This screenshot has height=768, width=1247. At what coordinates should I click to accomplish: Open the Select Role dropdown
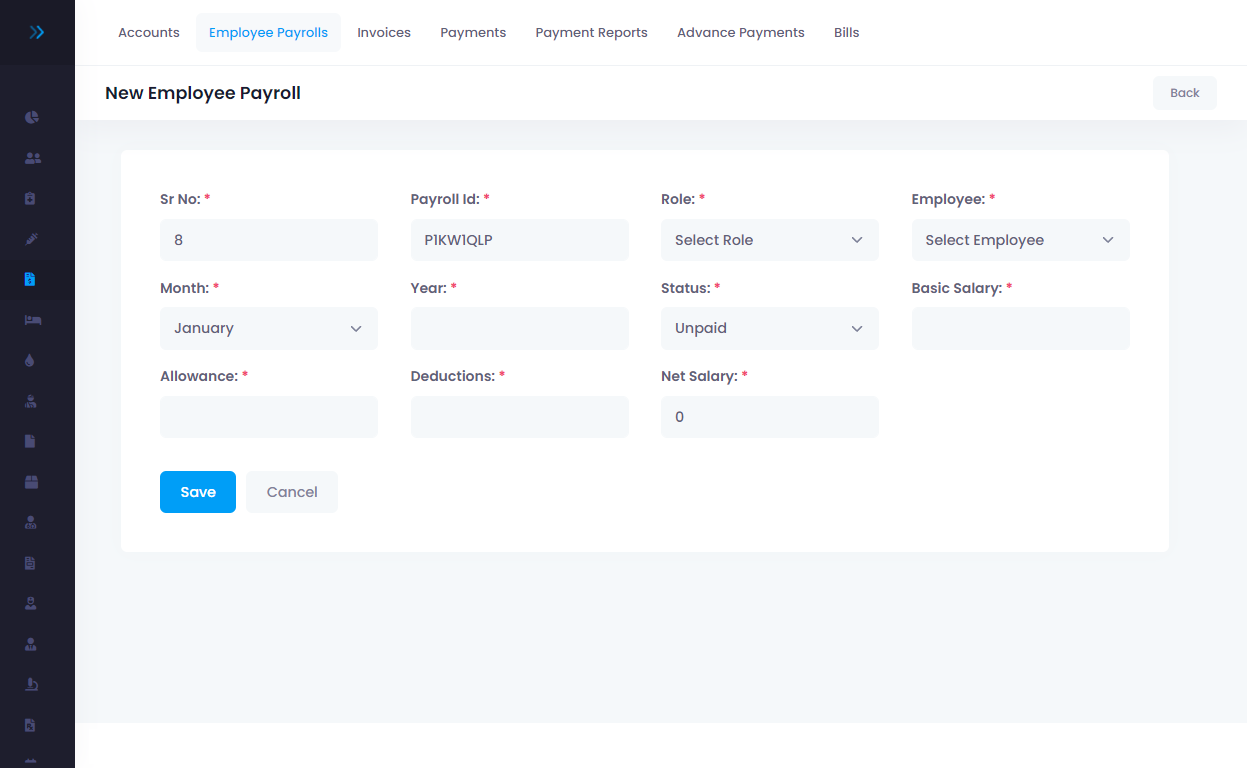pyautogui.click(x=768, y=240)
